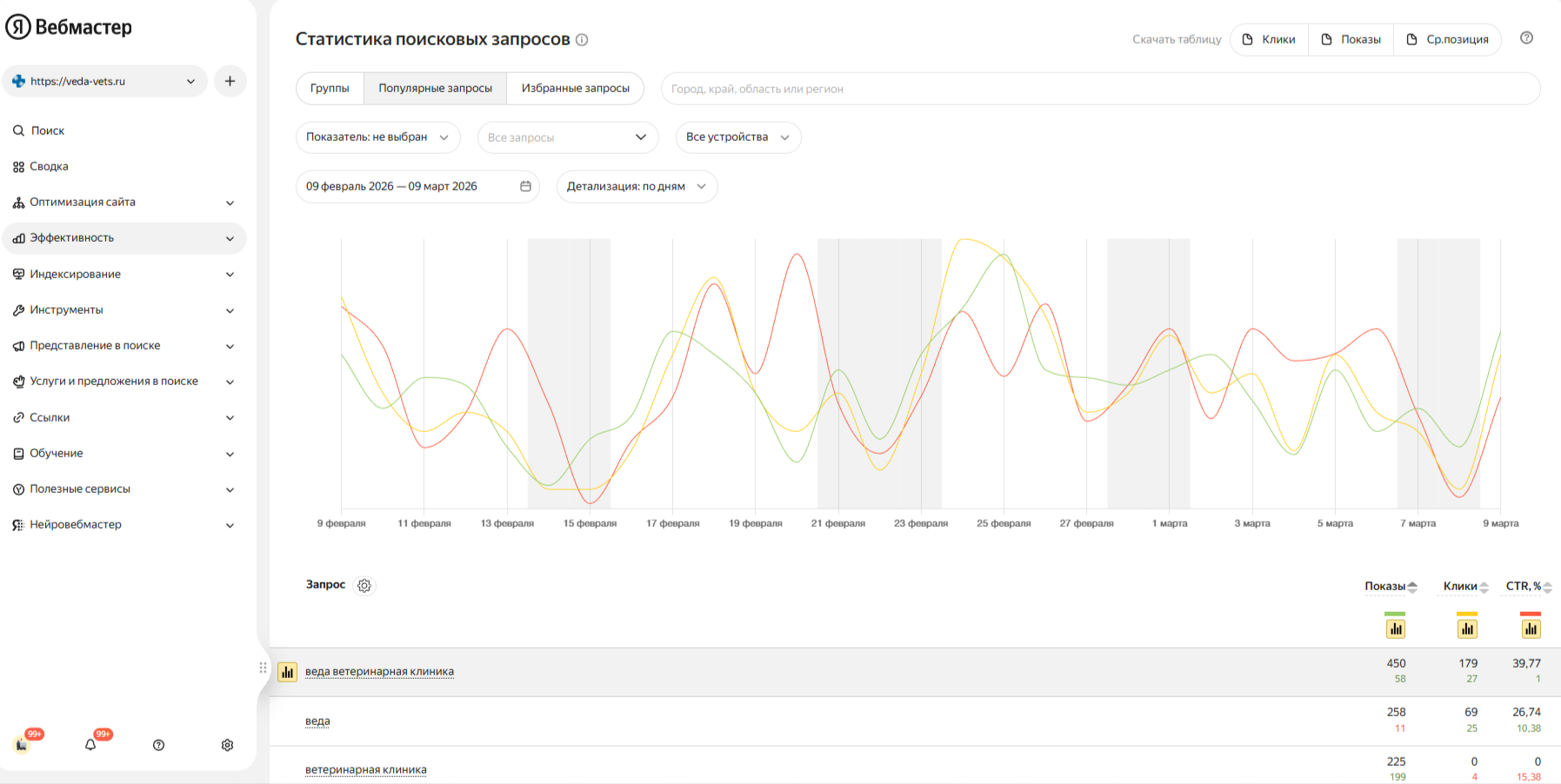Open the Показатель: не выбран dropdown
This screenshot has height=784, width=1561.
377,137
